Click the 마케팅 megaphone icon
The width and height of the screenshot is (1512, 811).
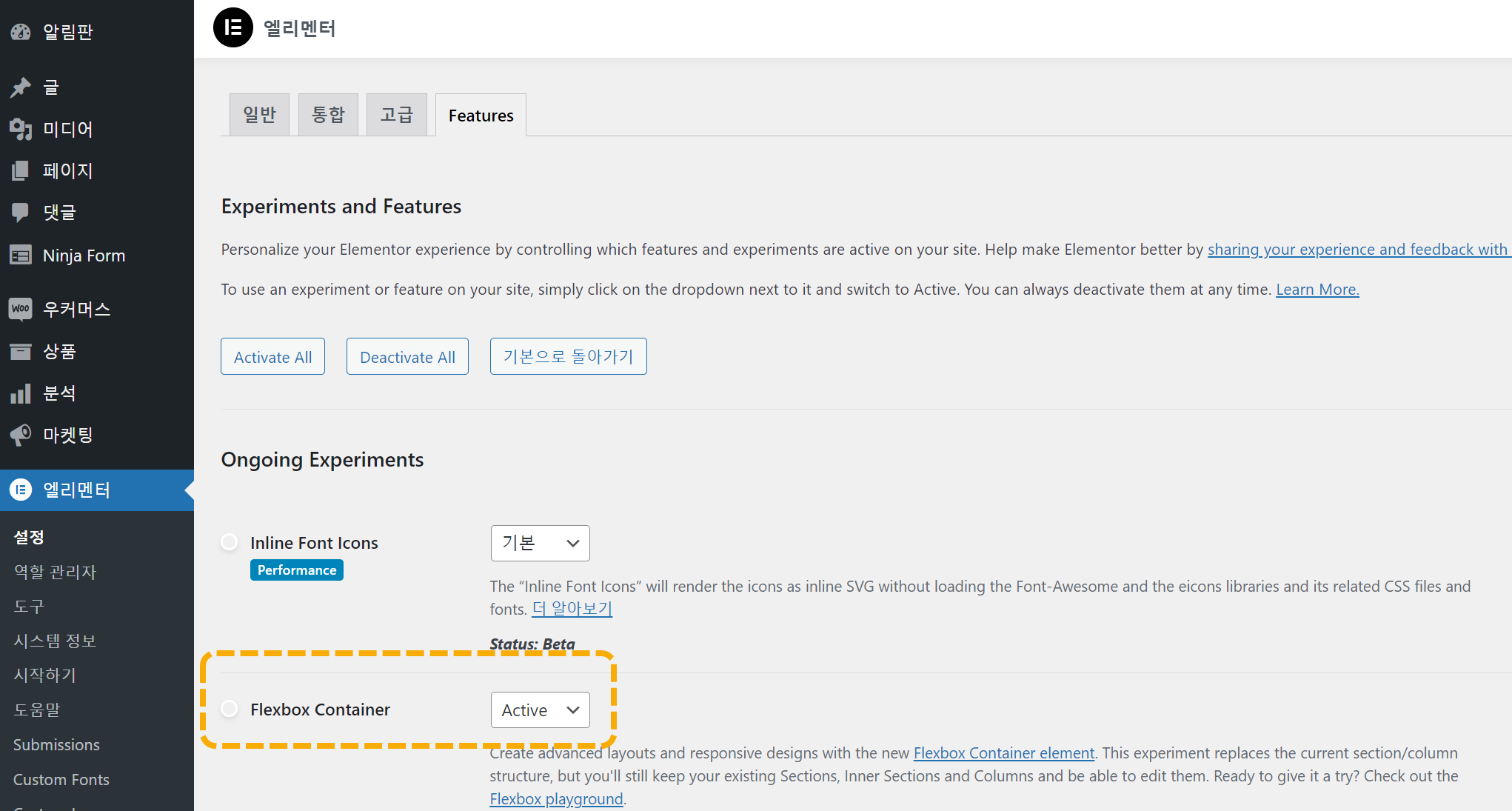point(21,435)
